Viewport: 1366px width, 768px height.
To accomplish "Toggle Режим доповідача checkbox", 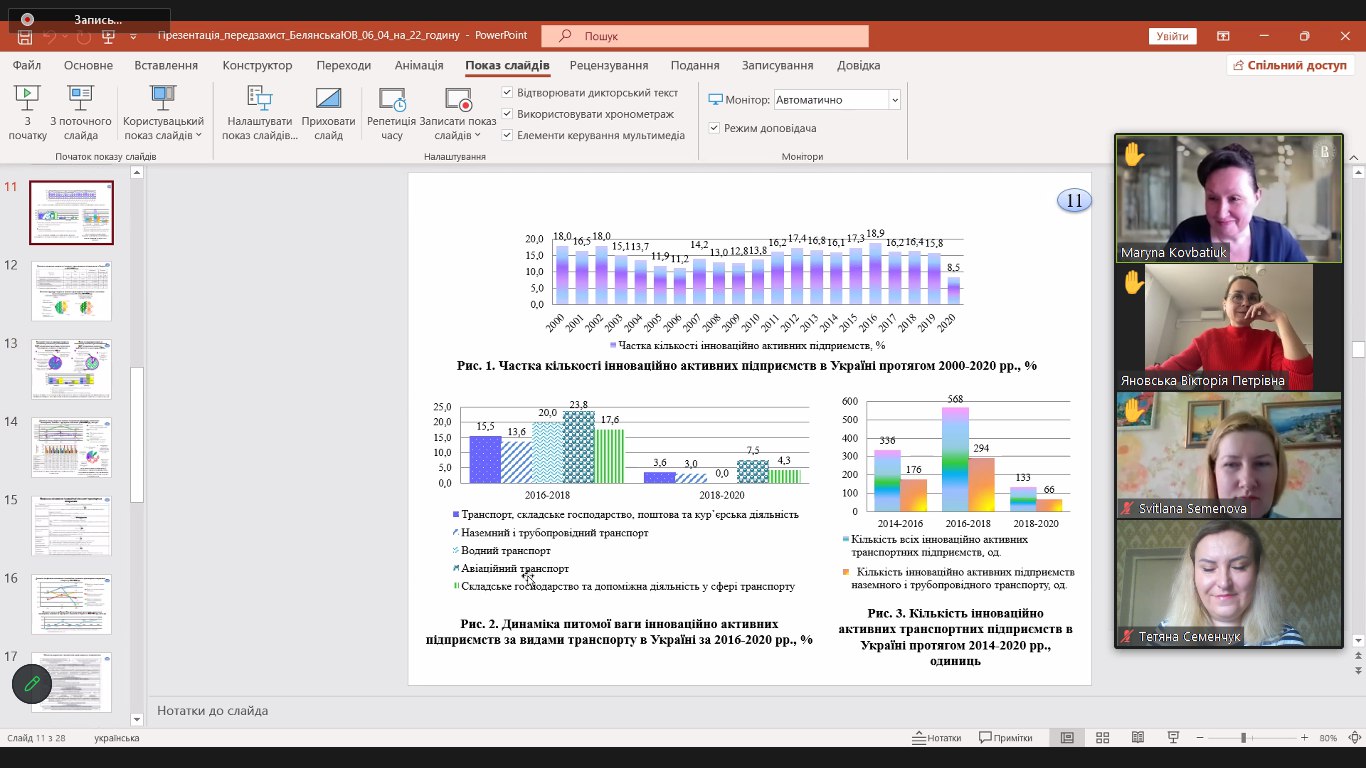I will point(714,128).
